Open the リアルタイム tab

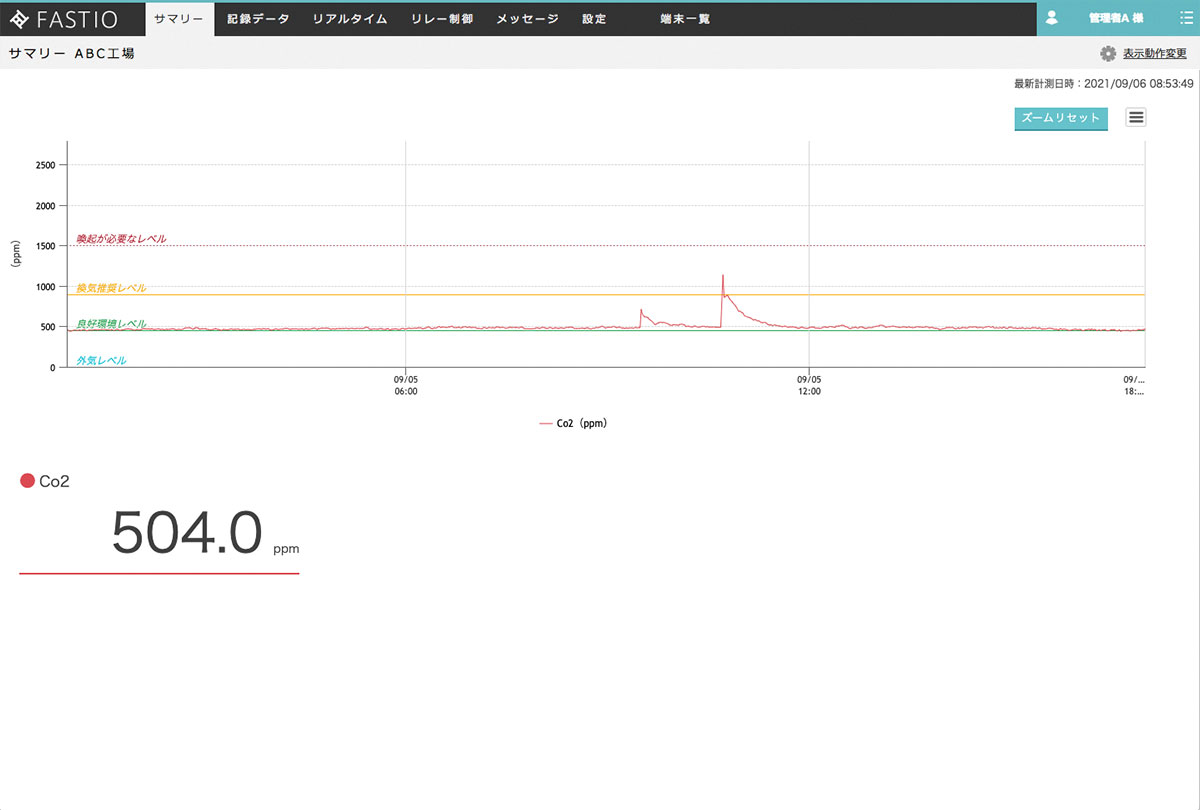coord(350,19)
